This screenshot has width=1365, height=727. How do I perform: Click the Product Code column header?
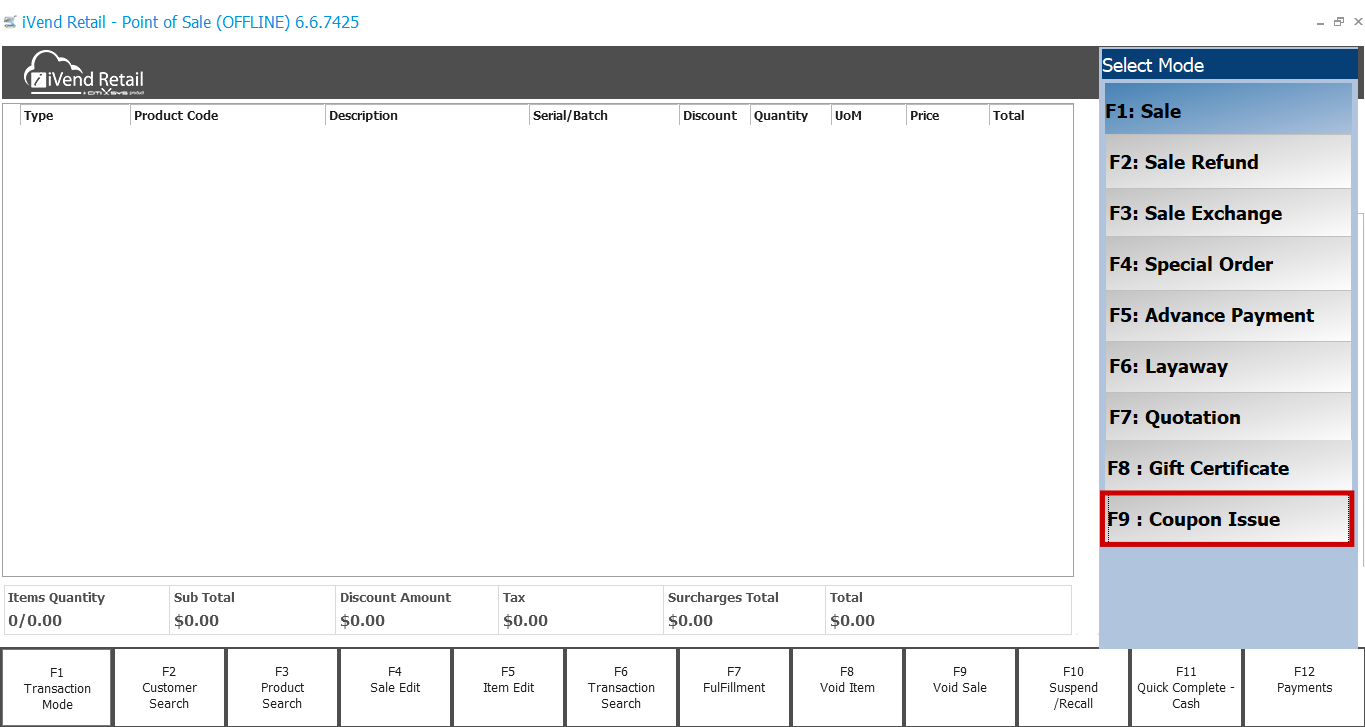(228, 116)
